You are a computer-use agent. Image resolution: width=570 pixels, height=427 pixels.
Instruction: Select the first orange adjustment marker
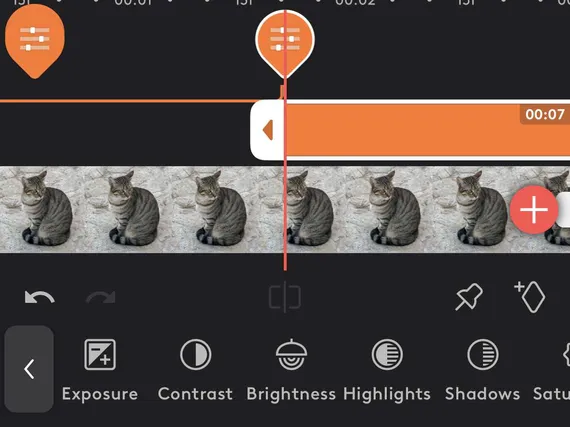35,41
